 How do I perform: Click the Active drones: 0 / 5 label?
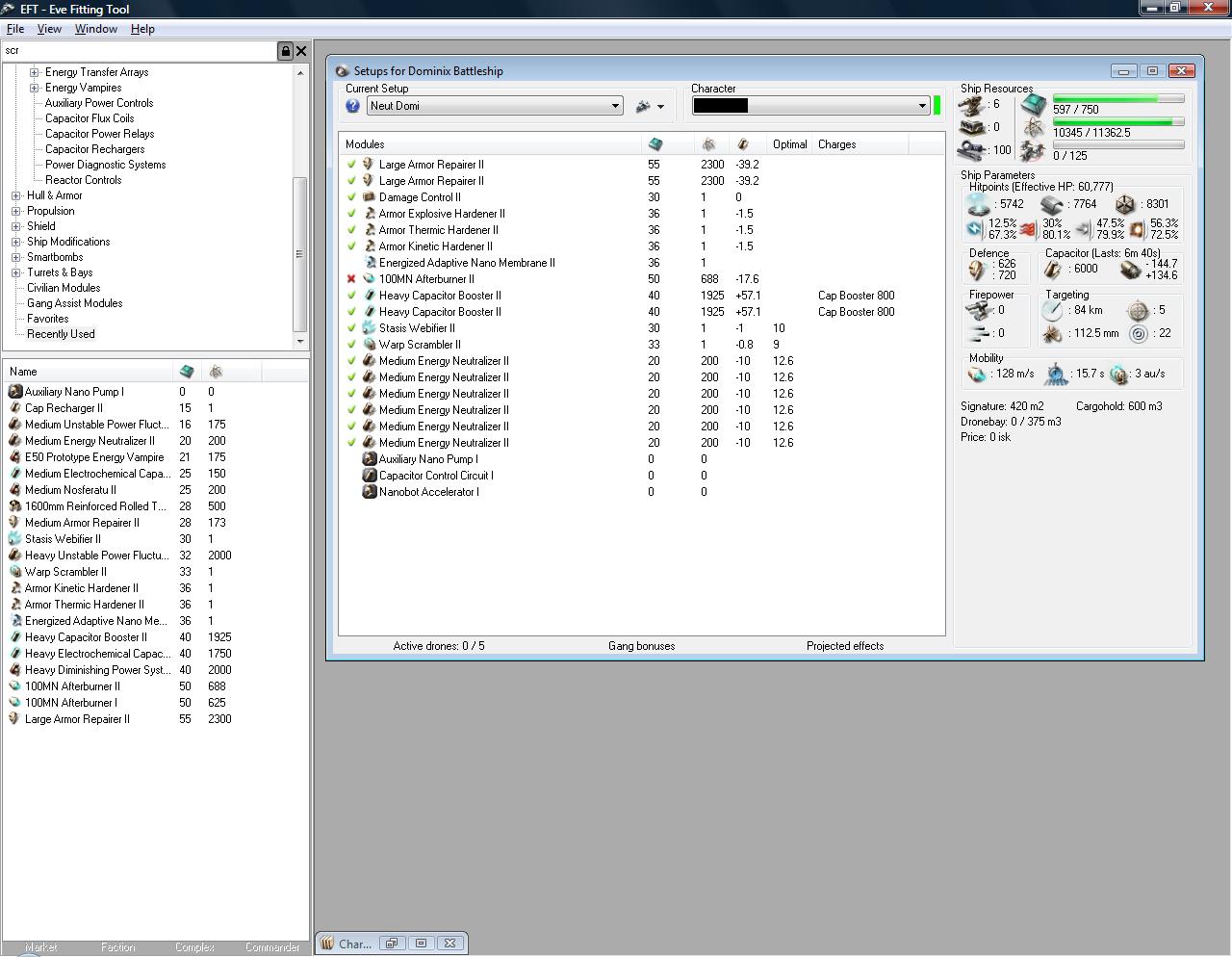(x=439, y=646)
